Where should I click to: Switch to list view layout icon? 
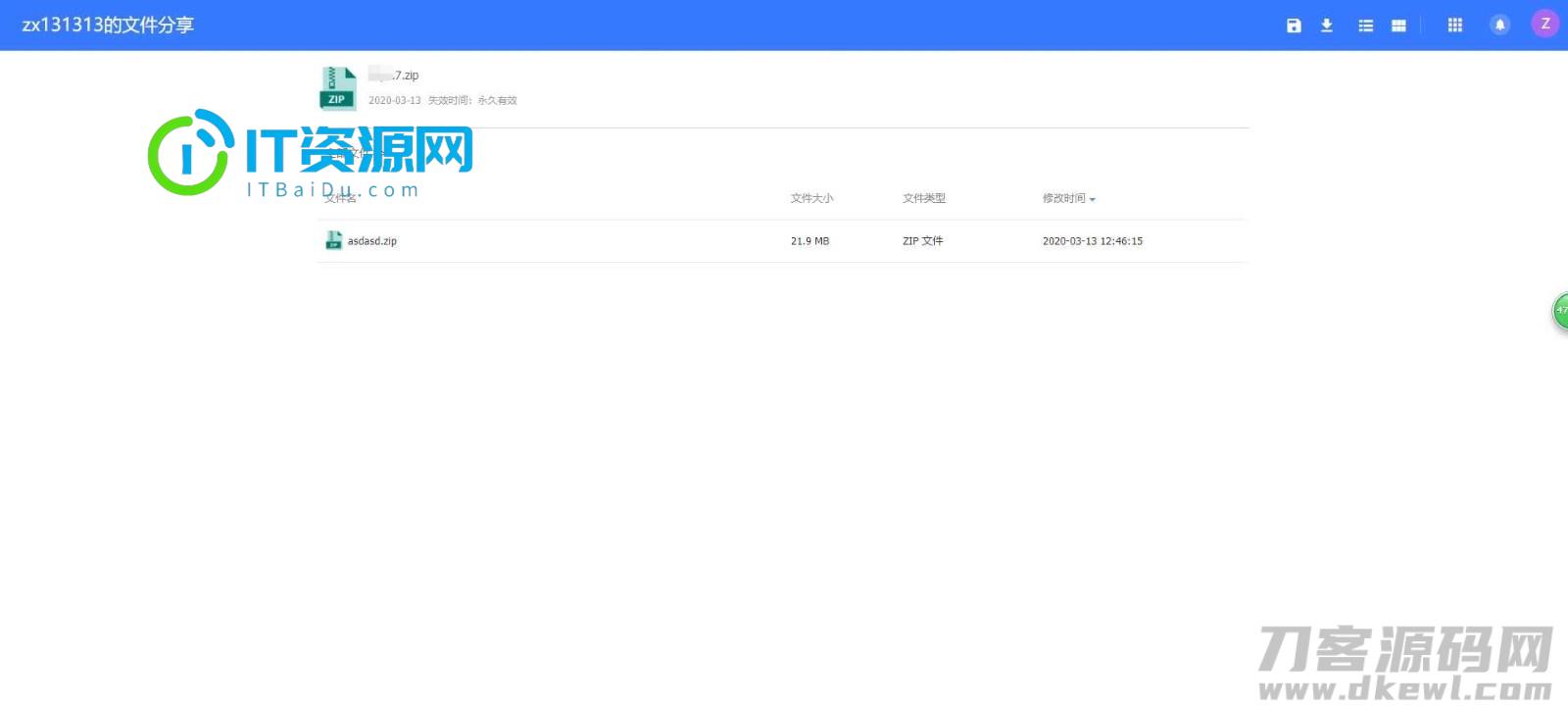pyautogui.click(x=1365, y=25)
